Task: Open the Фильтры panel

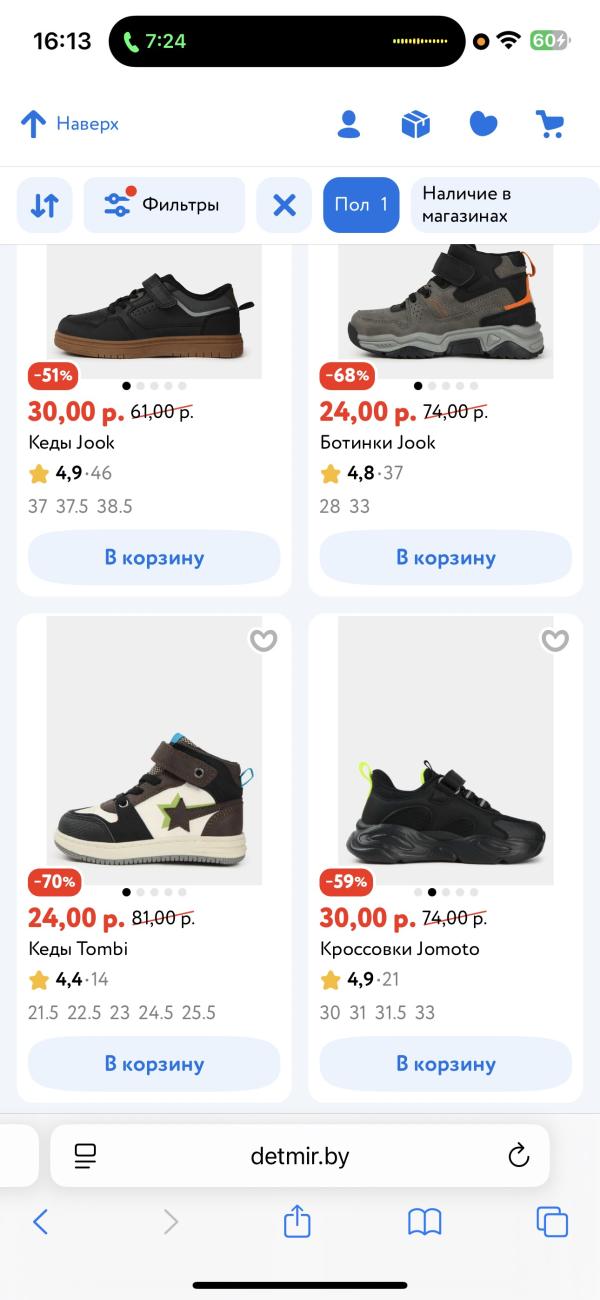Action: pos(164,205)
